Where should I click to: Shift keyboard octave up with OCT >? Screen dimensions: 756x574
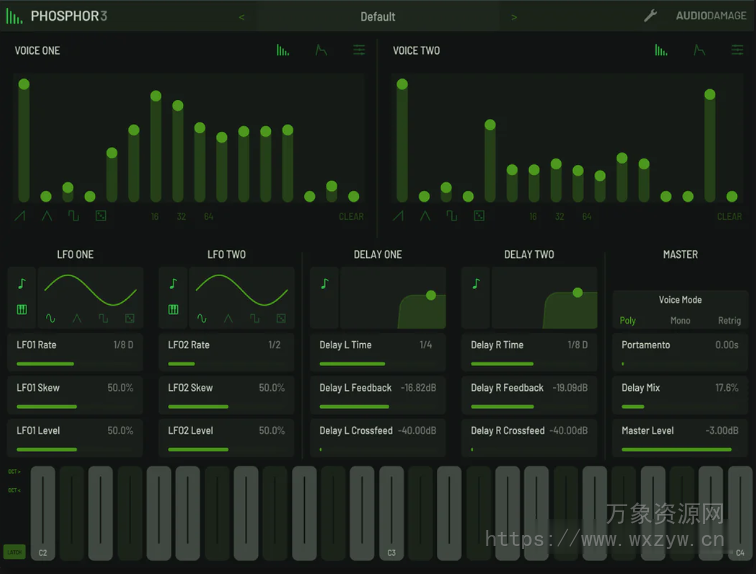(x=14, y=472)
